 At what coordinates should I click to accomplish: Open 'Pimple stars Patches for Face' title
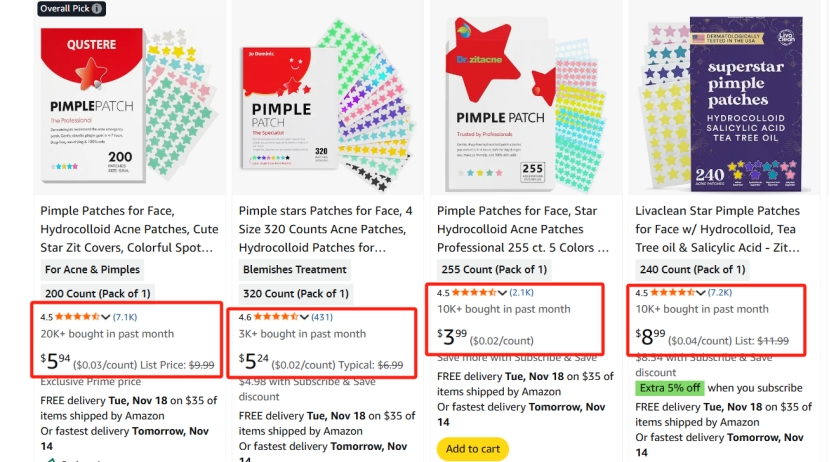(x=325, y=229)
